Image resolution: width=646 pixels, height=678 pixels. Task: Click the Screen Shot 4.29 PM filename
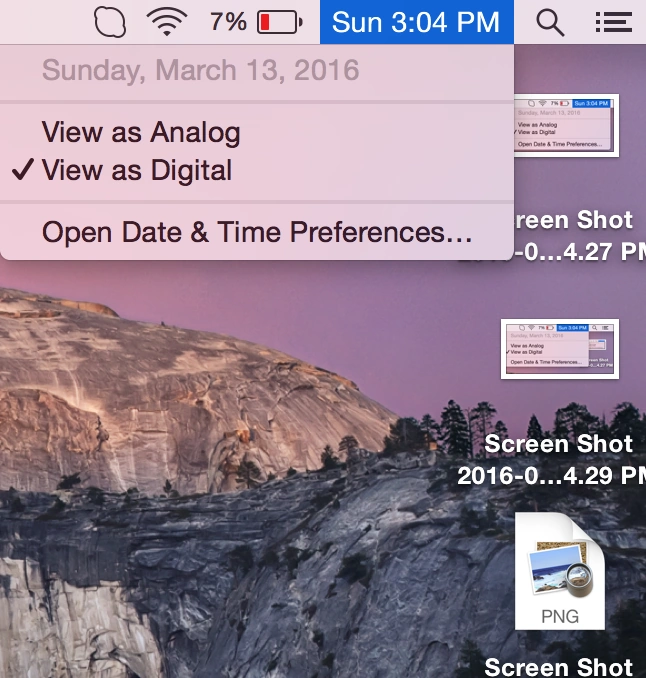tap(560, 459)
